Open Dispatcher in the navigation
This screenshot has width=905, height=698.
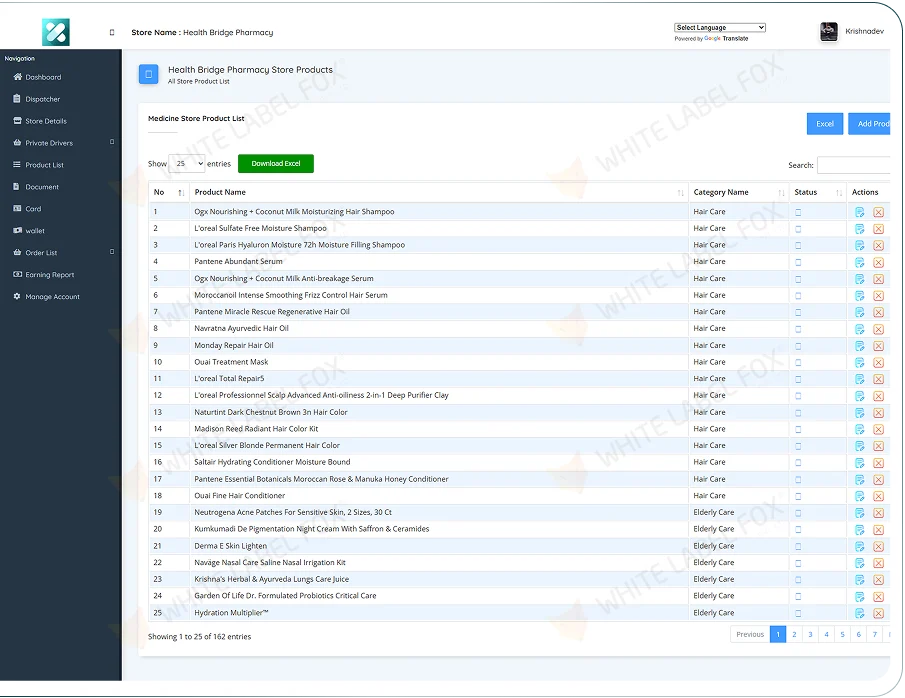click(37, 99)
